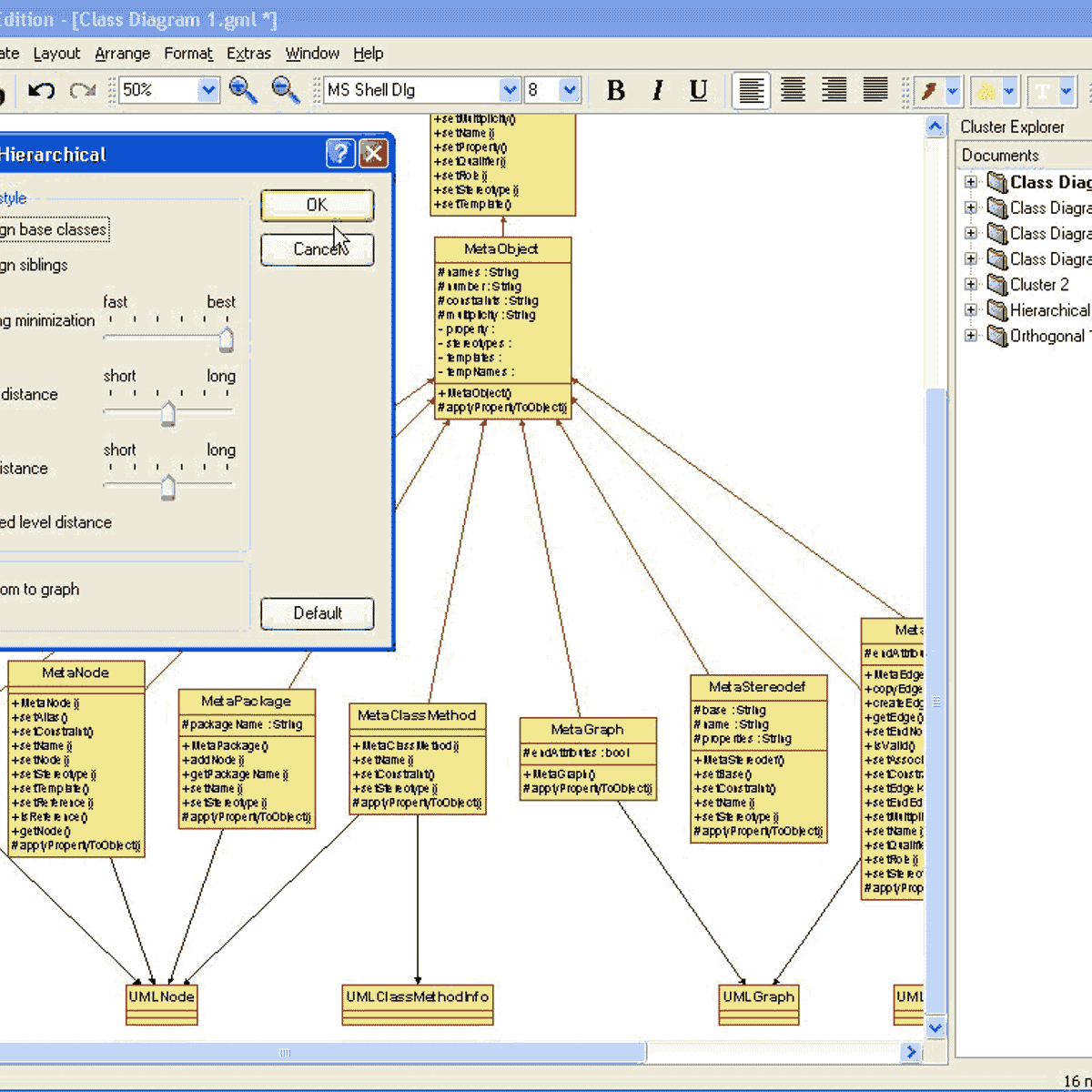This screenshot has width=1092, height=1092.
Task: Open the Extras menu
Action: 248,54
